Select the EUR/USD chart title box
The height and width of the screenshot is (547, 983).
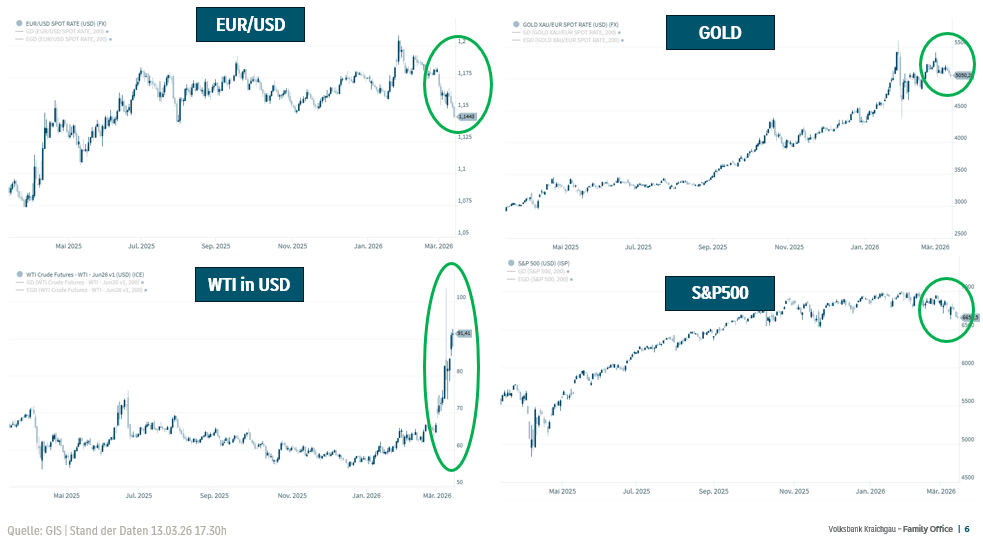click(x=250, y=24)
